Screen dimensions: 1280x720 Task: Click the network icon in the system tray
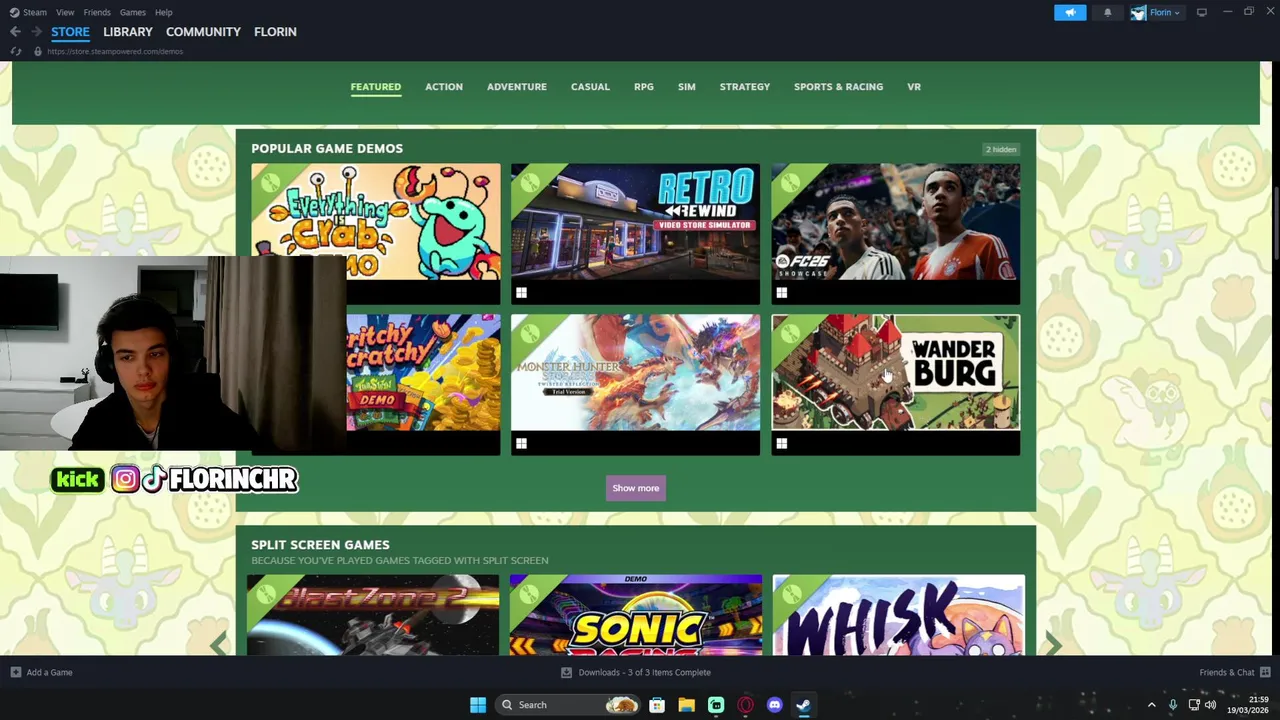click(1194, 705)
